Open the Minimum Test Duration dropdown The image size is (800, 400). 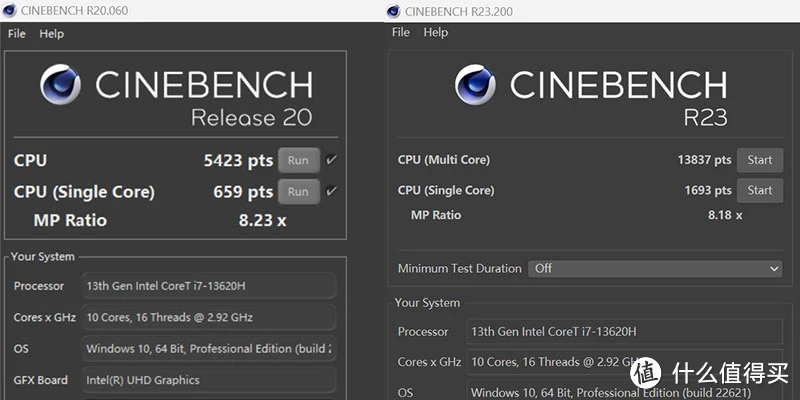(655, 268)
